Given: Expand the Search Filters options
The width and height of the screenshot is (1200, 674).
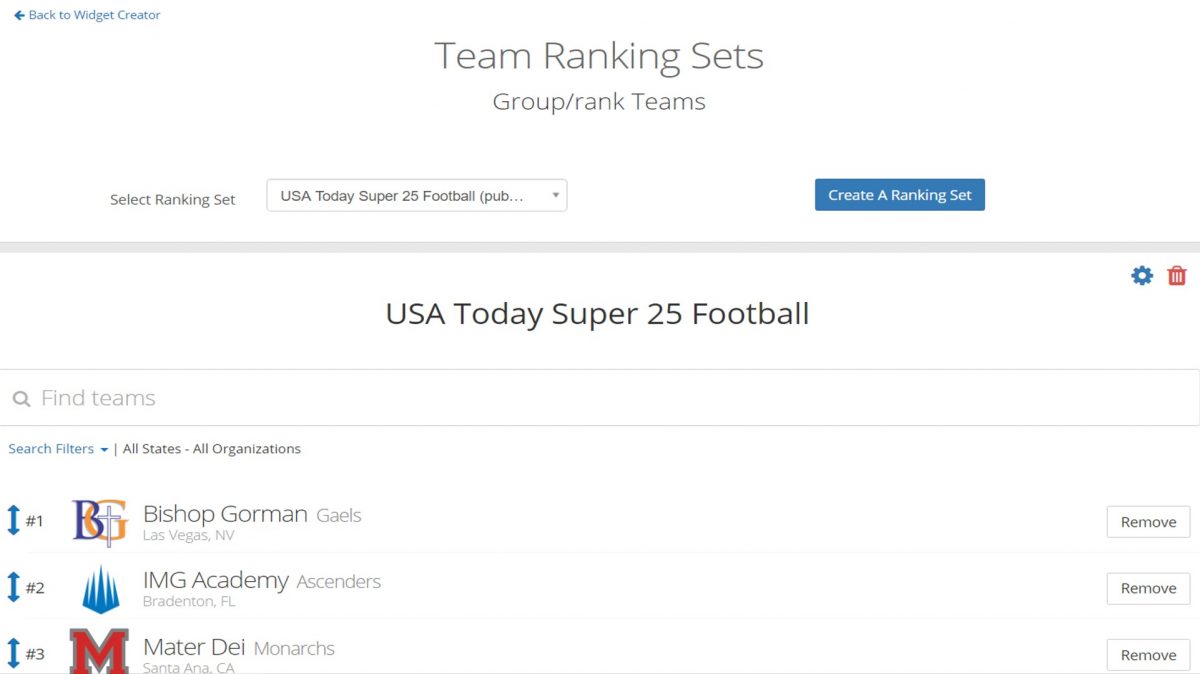Looking at the screenshot, I should click(50, 448).
